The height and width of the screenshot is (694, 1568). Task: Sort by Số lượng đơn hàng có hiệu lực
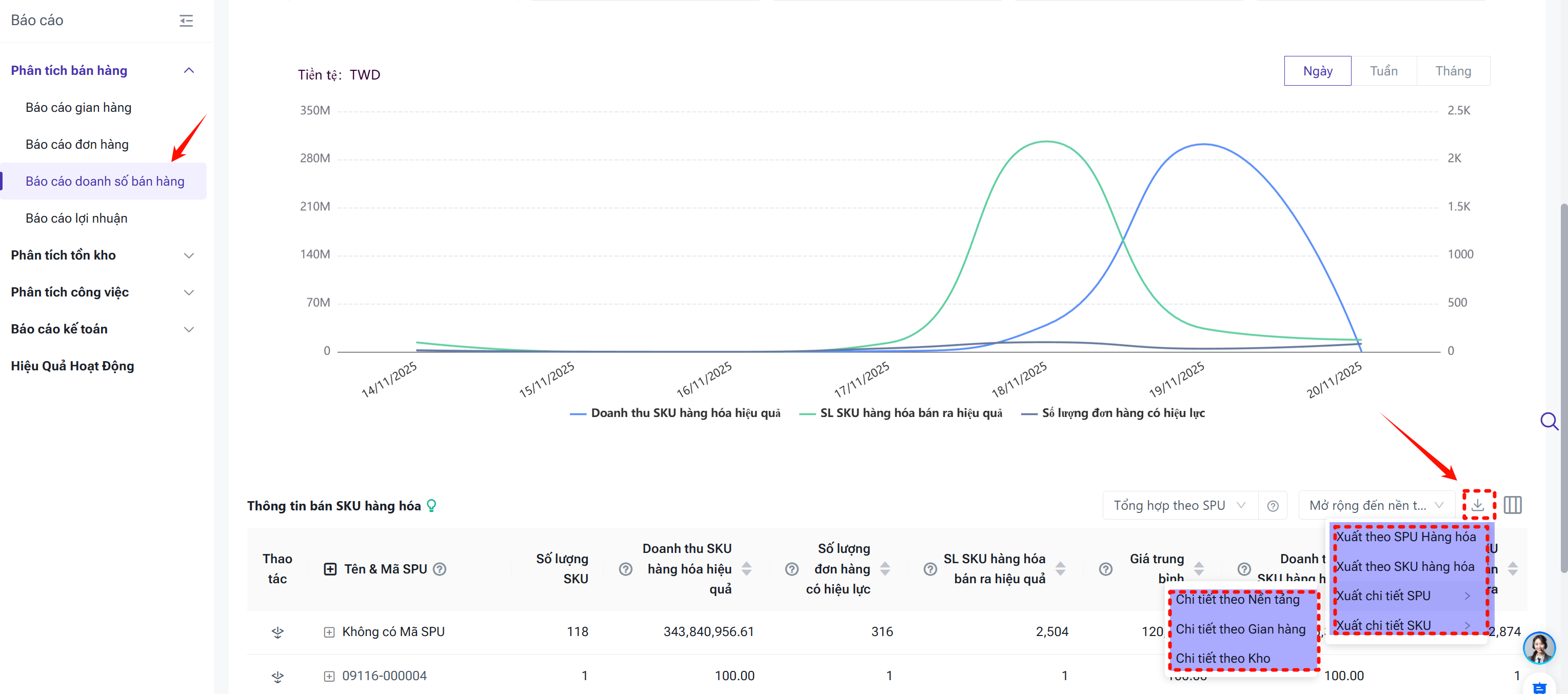click(x=885, y=569)
